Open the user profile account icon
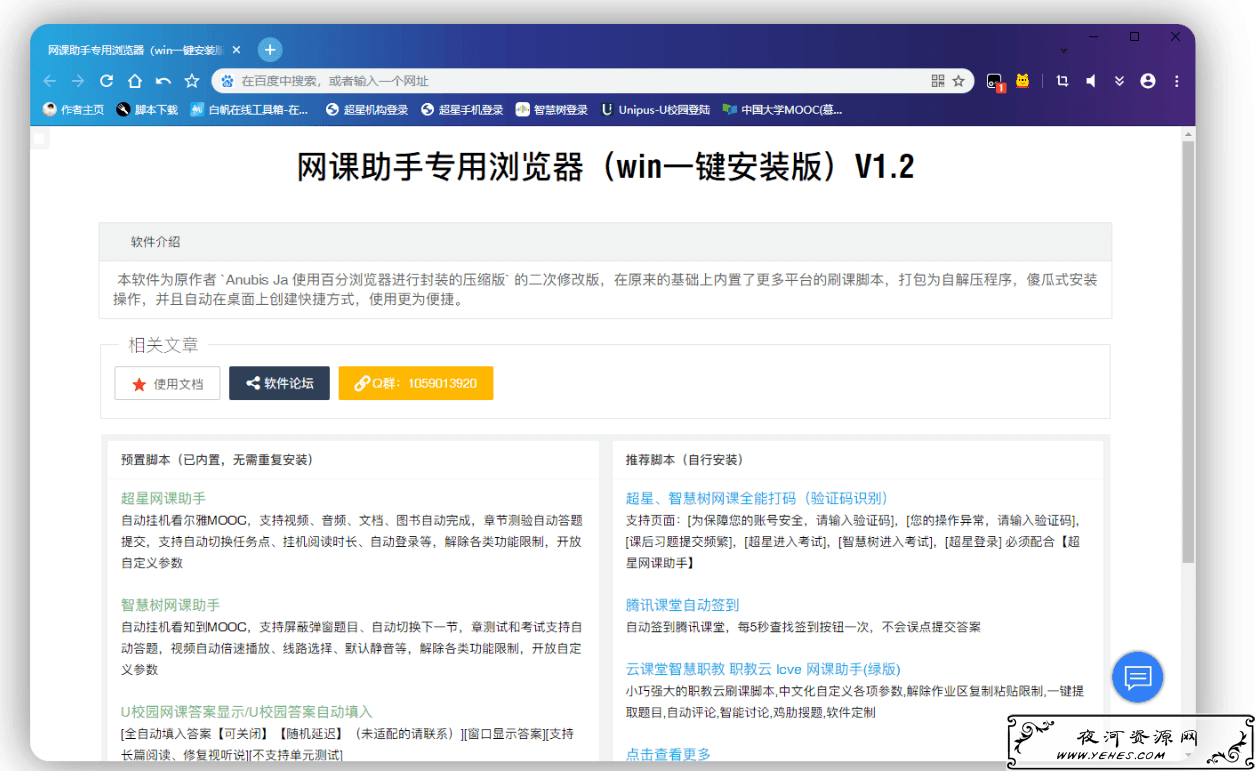 pyautogui.click(x=1147, y=81)
